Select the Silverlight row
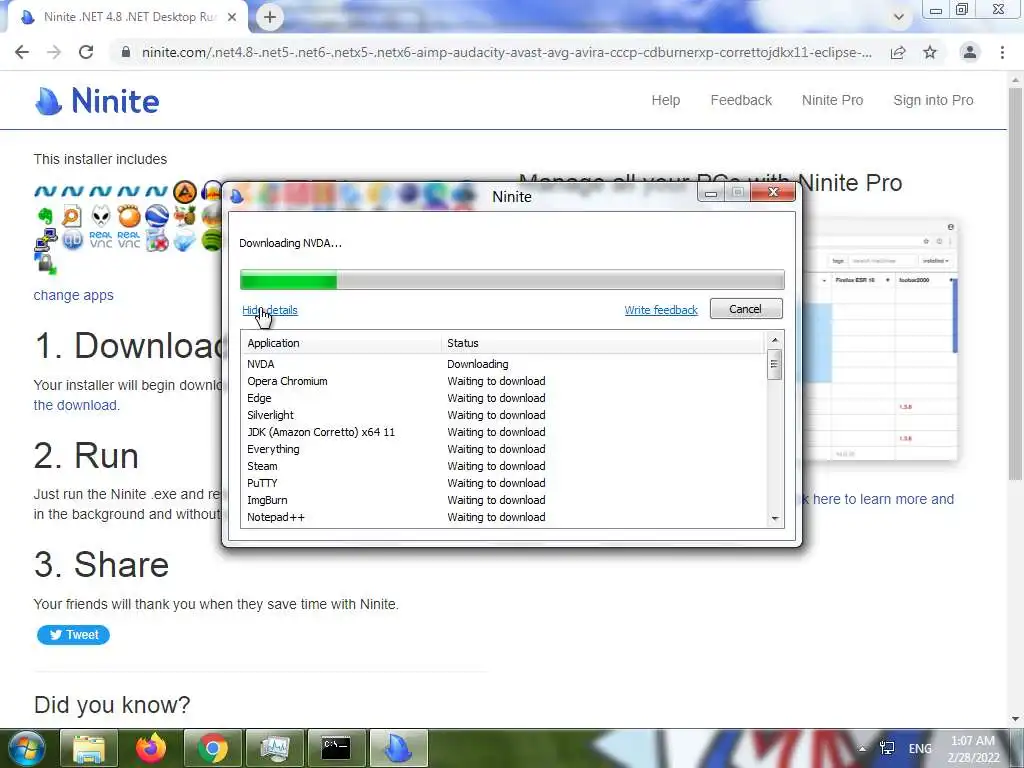This screenshot has width=1024, height=768. pos(503,415)
